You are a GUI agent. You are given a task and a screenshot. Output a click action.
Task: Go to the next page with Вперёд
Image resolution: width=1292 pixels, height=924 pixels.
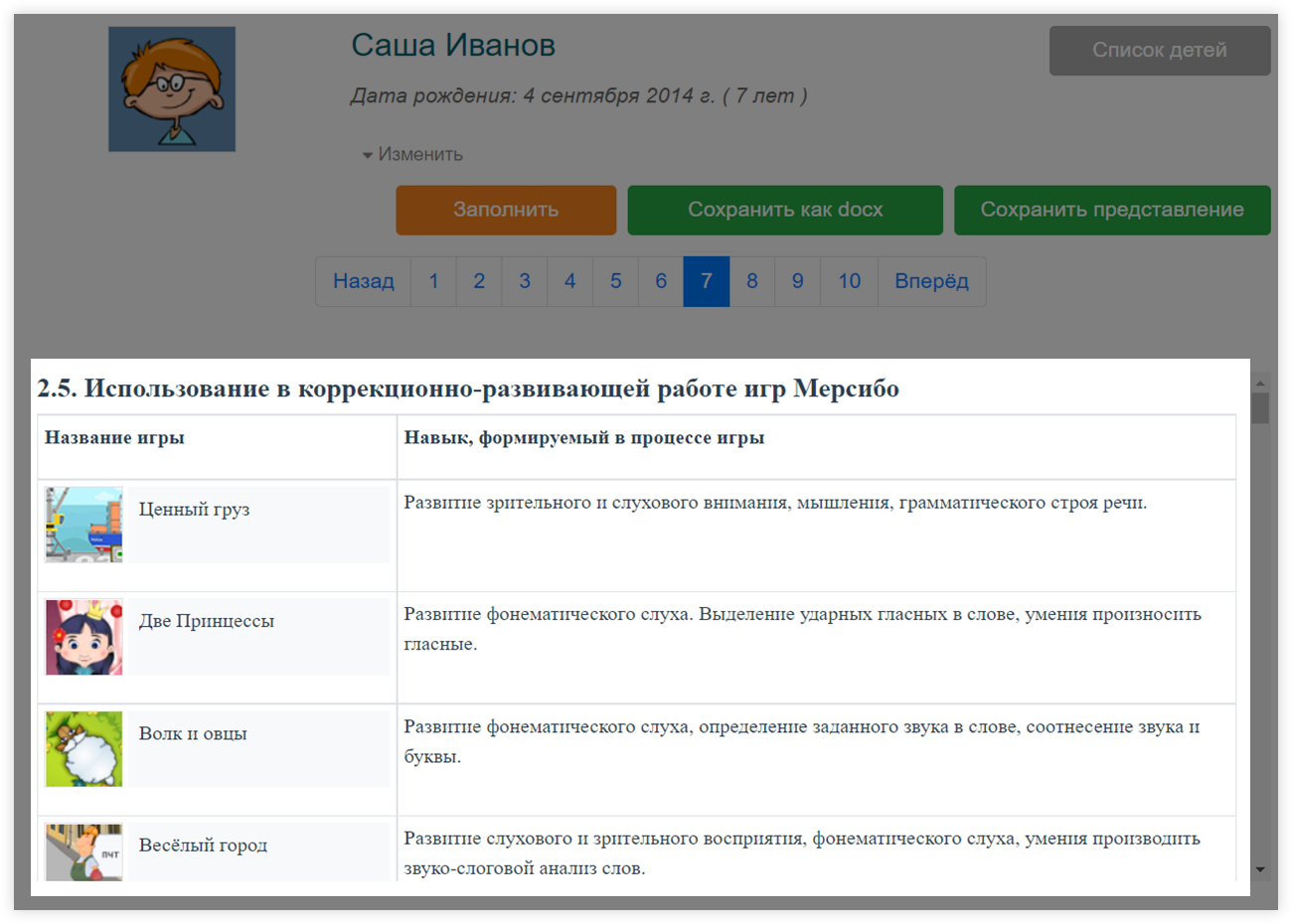(931, 281)
